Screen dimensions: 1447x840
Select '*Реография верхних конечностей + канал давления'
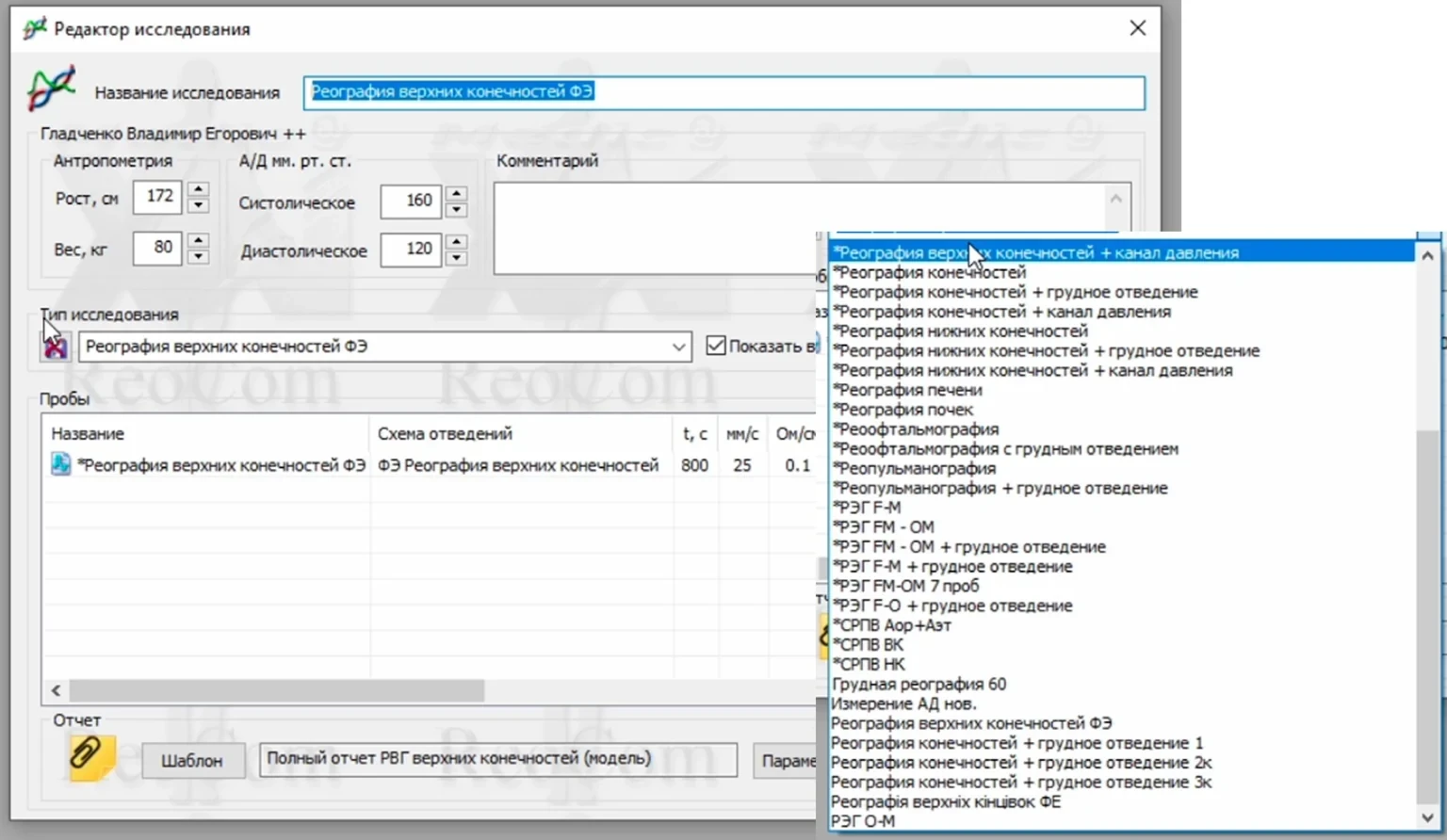coord(1122,252)
